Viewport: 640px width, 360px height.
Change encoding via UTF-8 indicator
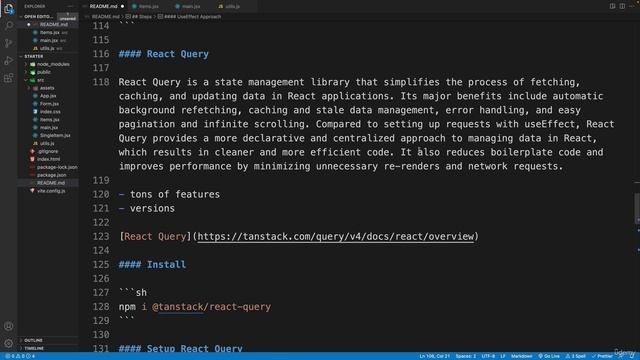tap(488, 356)
